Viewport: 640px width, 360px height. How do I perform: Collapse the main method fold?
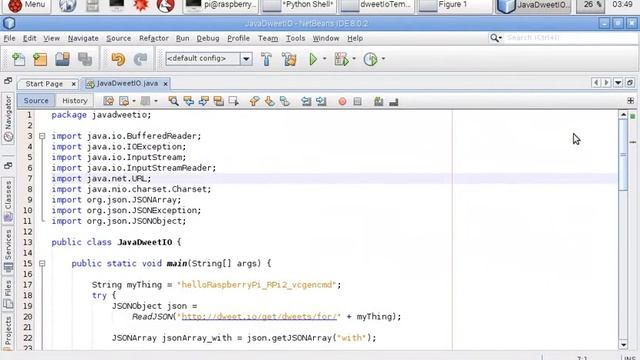42,264
